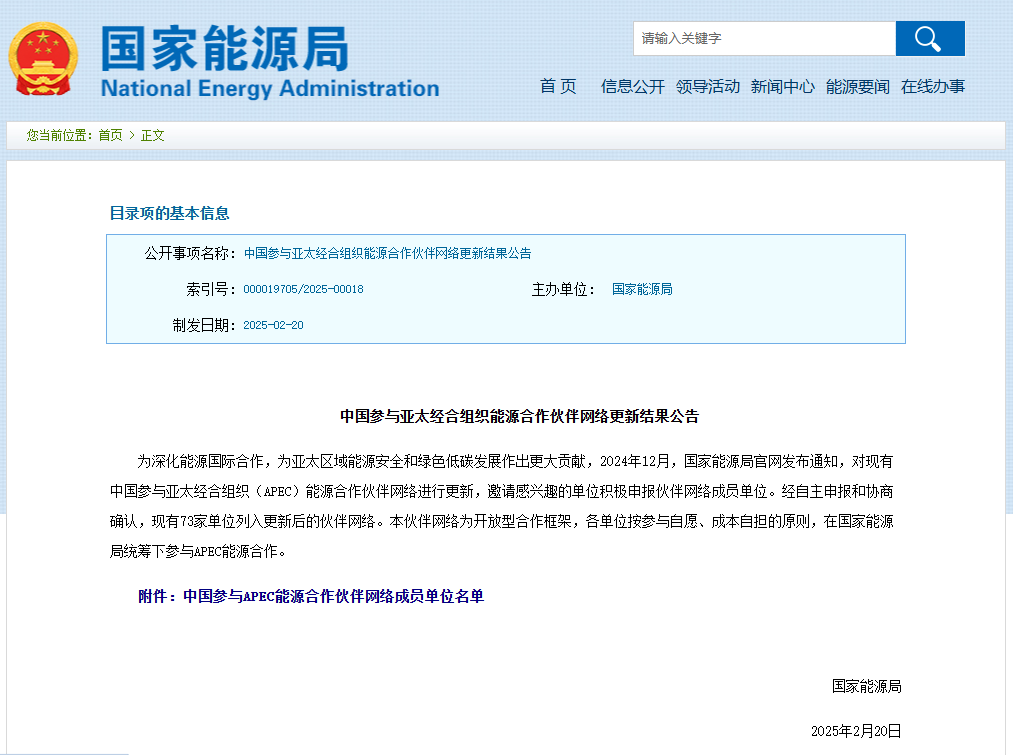Screen dimensions: 1013x755
Task: Click the 制发日期 value 2025-02-20
Action: (273, 325)
